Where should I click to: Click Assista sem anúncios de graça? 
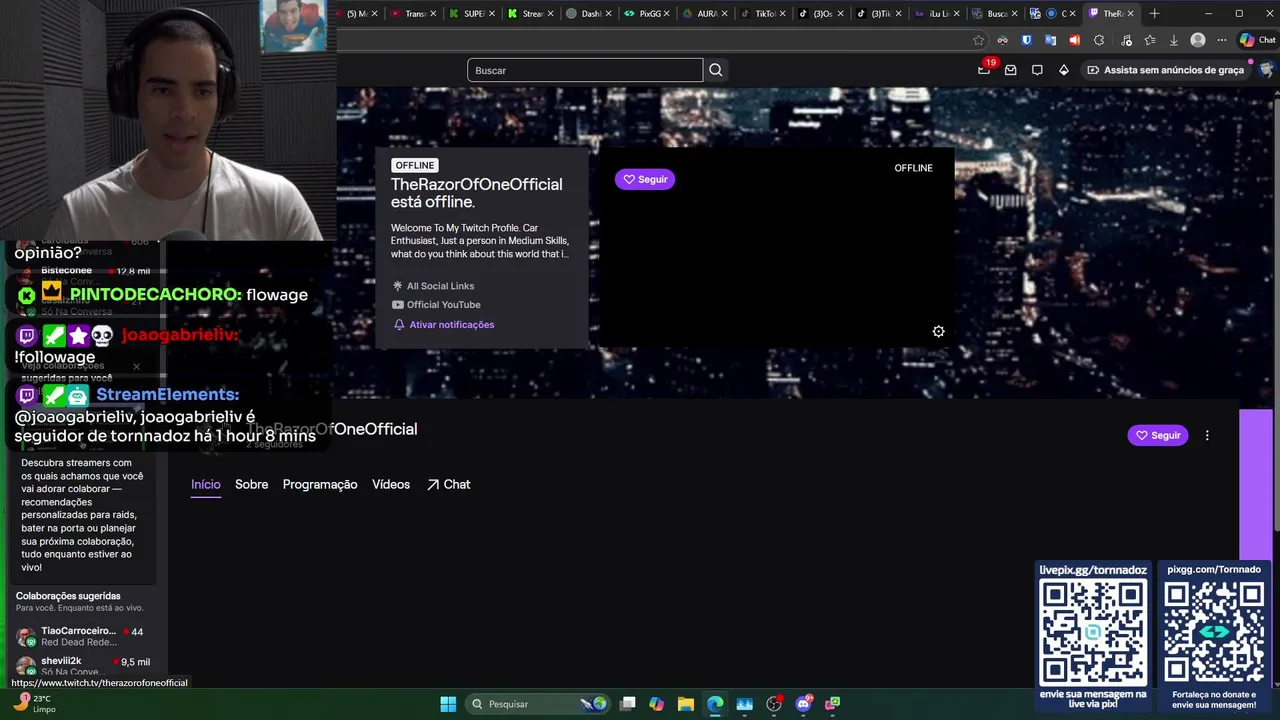tap(1166, 70)
